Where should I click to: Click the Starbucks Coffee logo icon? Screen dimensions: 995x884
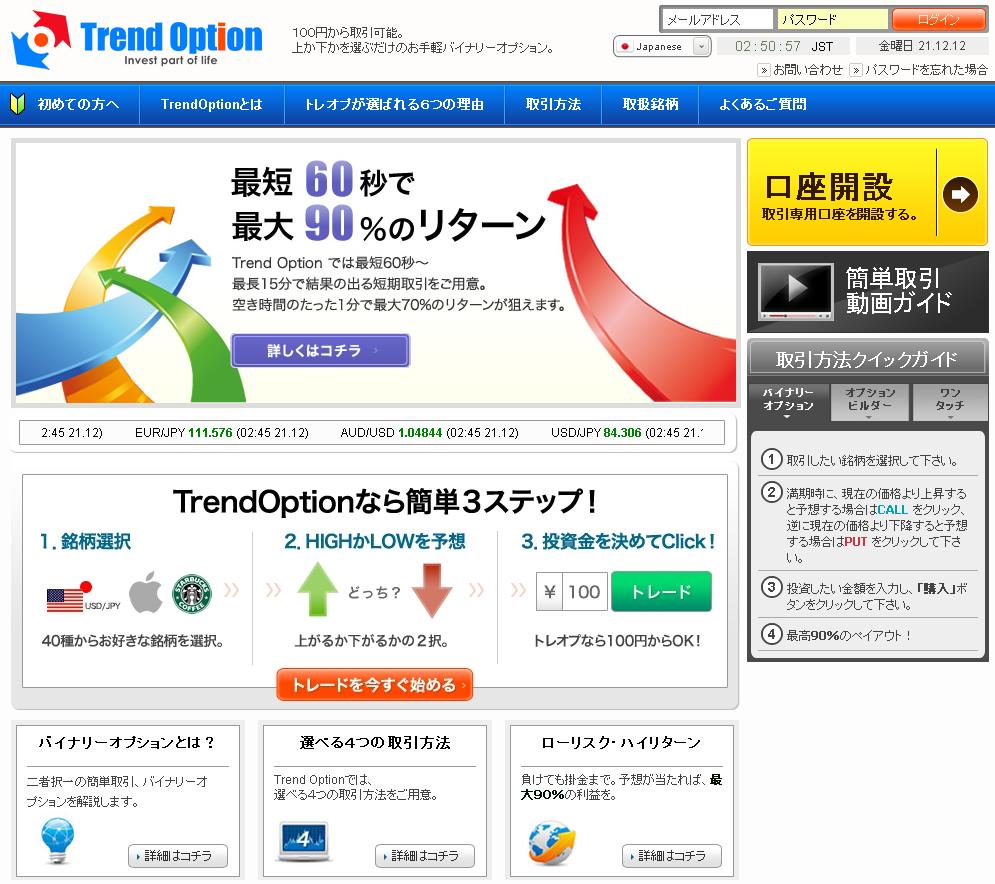192,594
